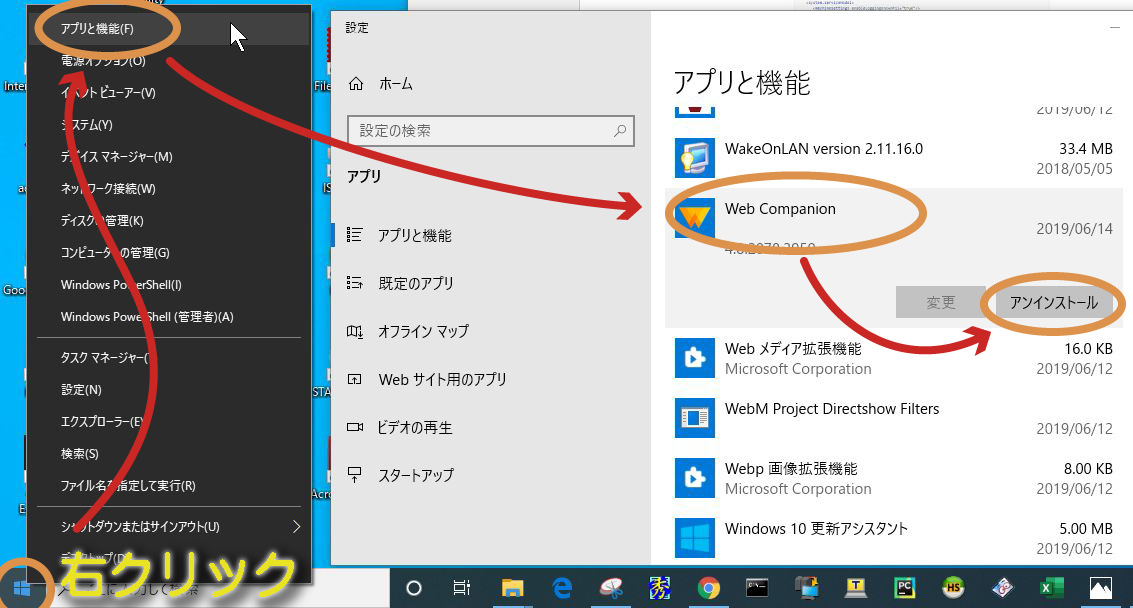Launch Google Chrome from the taskbar
The width and height of the screenshot is (1133, 608).
point(708,588)
